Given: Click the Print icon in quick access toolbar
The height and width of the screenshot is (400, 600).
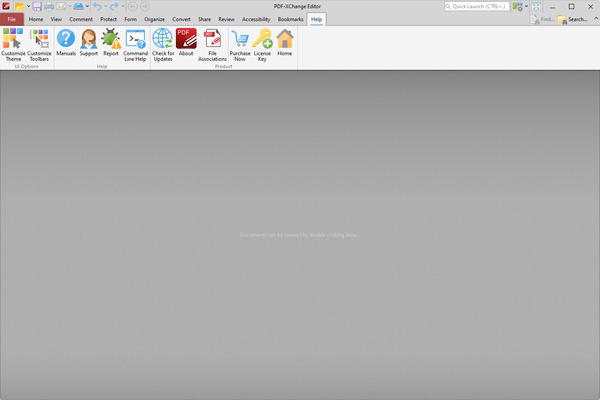Looking at the screenshot, I should pyautogui.click(x=49, y=6).
